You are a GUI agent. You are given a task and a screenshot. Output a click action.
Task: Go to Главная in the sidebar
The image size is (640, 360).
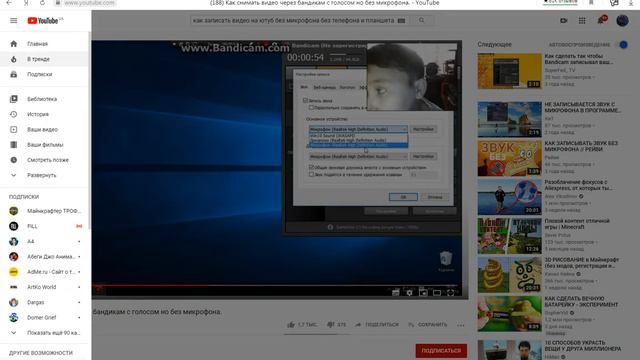tap(44, 44)
